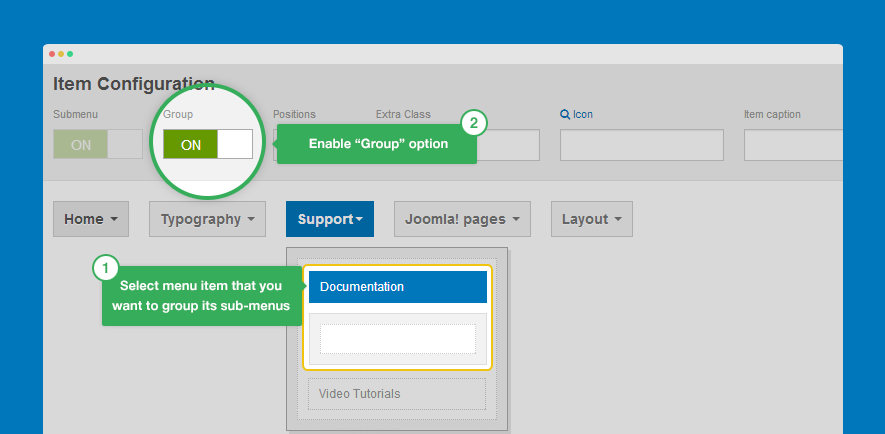The height and width of the screenshot is (434, 885).
Task: Open the Home menu dropdown
Action: (x=91, y=219)
